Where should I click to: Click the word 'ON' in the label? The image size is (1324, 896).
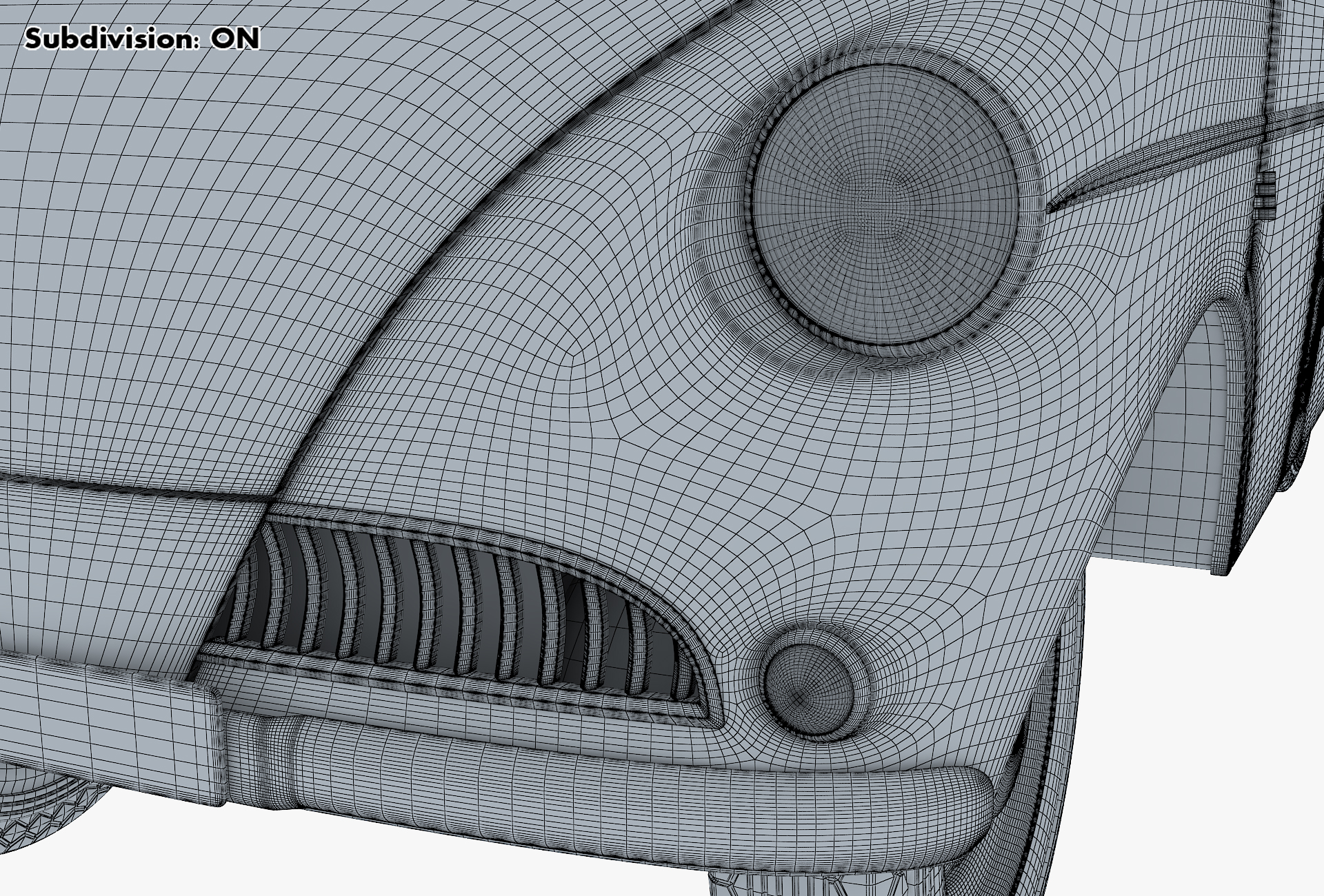[x=234, y=39]
